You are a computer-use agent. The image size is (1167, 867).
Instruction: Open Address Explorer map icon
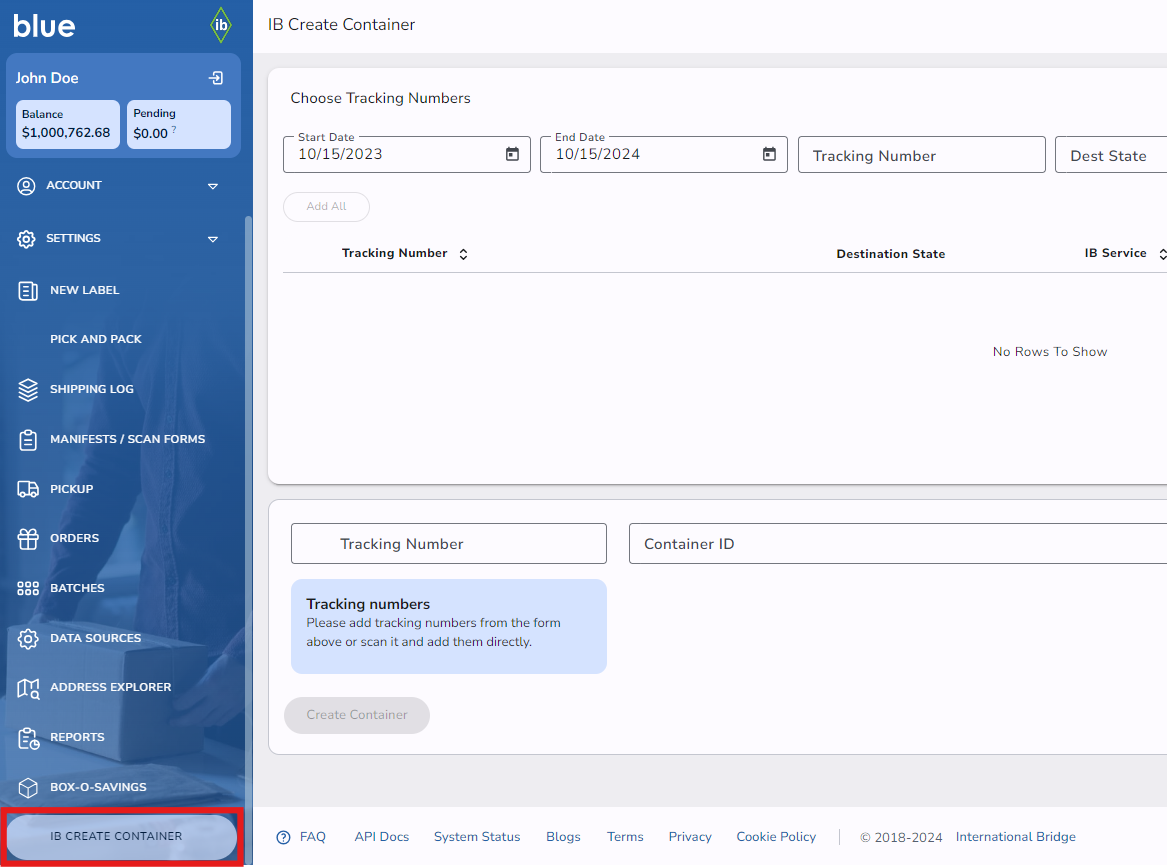[28, 688]
